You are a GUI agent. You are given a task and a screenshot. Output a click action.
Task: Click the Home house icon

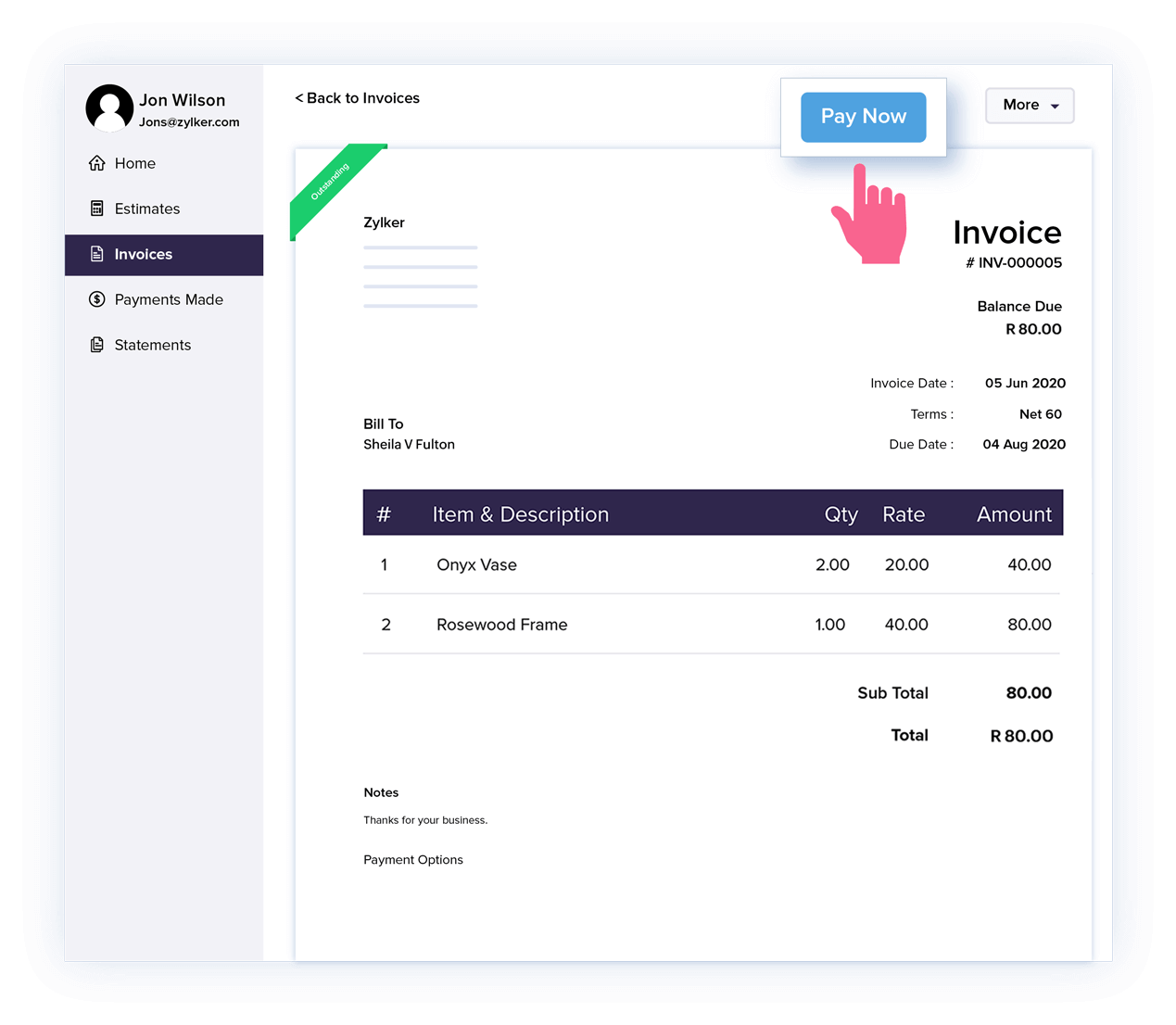[96, 163]
